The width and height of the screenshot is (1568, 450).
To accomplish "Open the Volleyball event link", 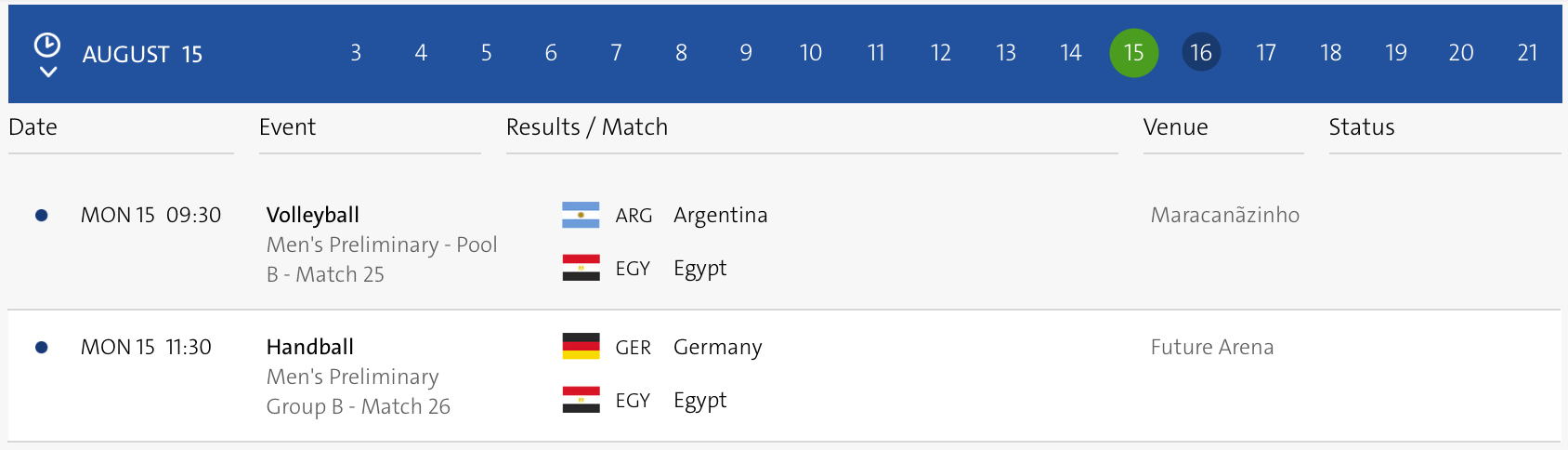I will 312,215.
